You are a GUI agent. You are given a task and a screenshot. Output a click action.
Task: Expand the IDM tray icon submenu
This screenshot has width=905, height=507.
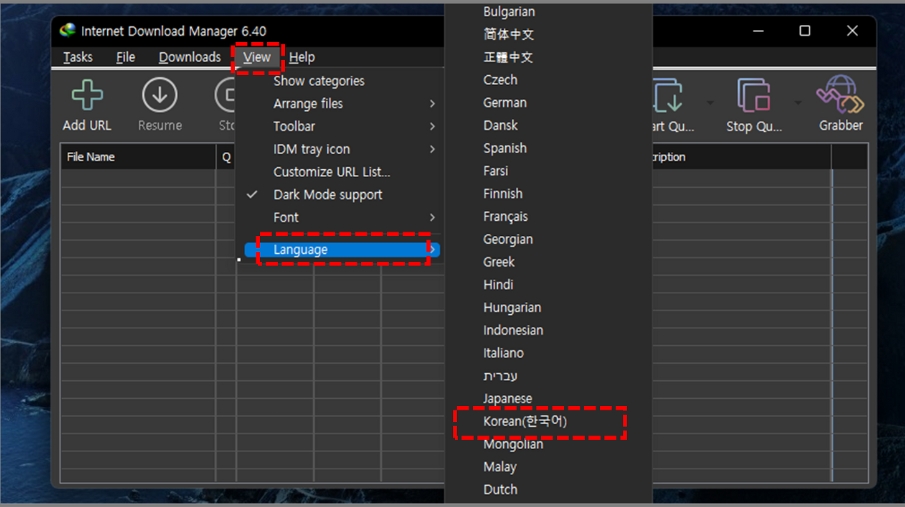pos(341,149)
